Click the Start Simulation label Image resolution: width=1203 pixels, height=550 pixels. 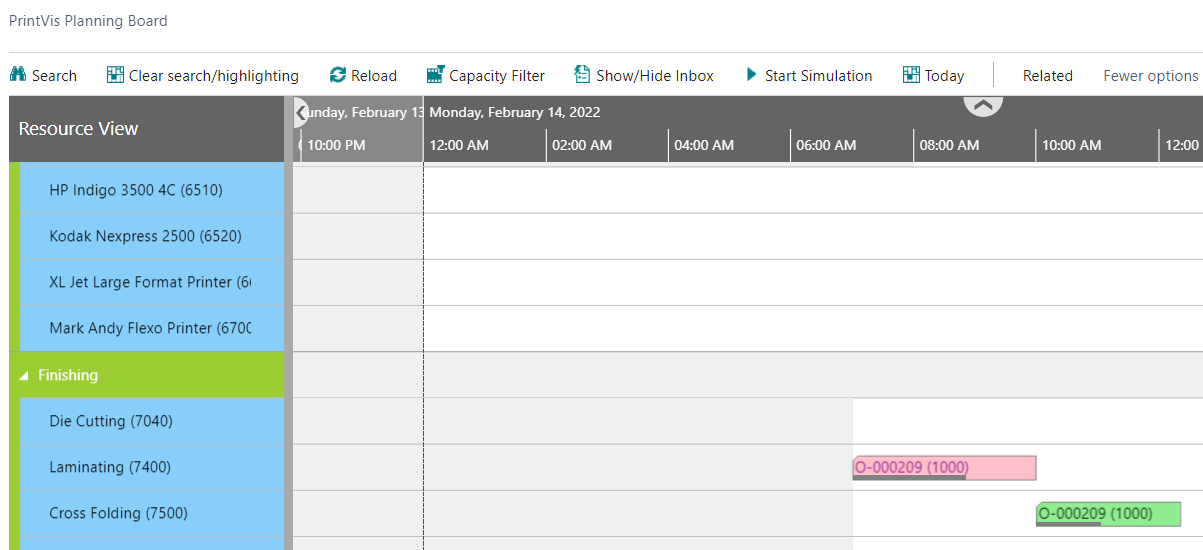pos(818,76)
